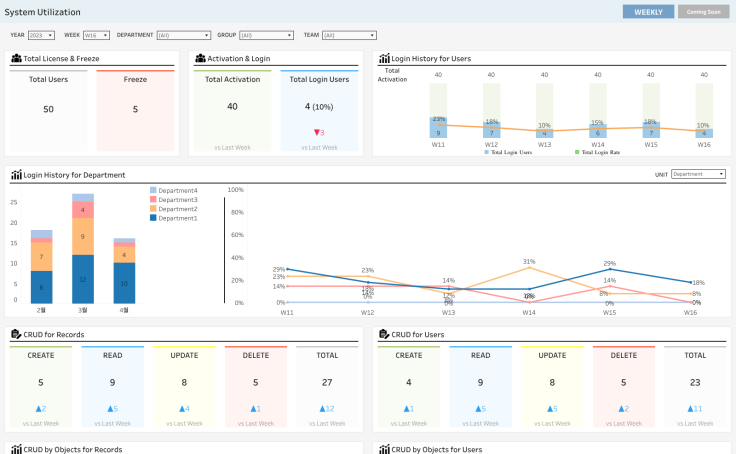Viewport: 736px width, 454px height.
Task: Open the GROUP filter dropdown
Action: click(266, 35)
